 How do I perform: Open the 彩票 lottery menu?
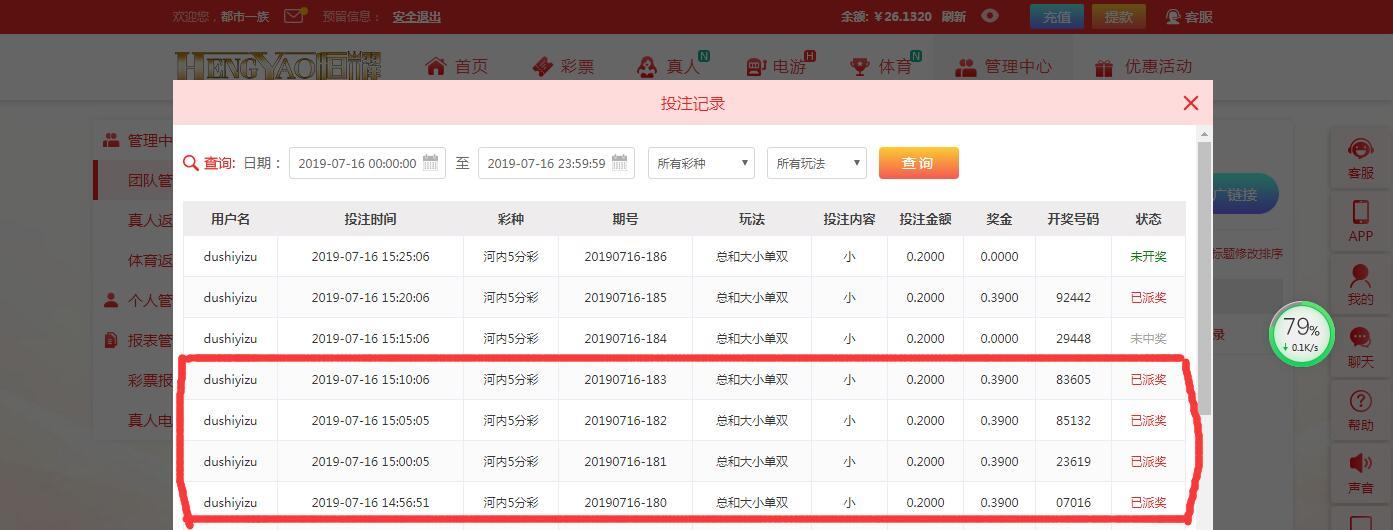click(563, 67)
